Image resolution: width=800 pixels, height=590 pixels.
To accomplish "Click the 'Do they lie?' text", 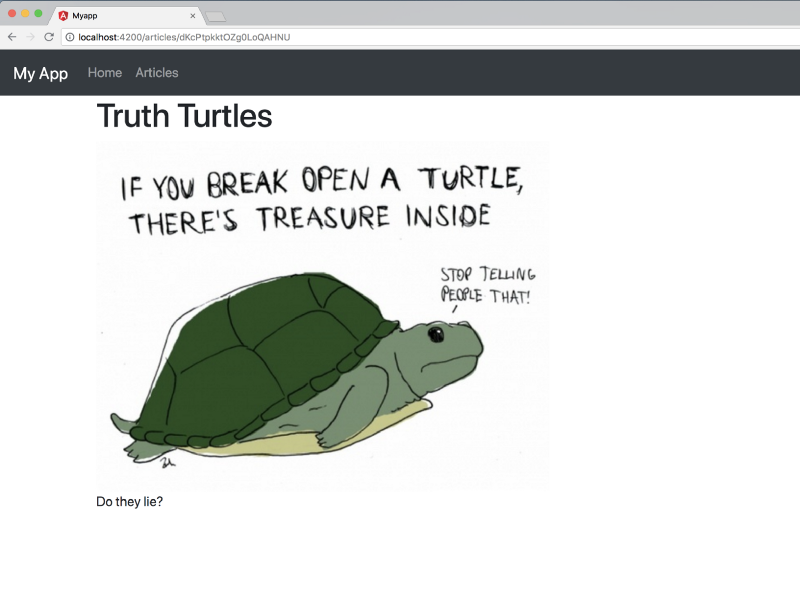I will [x=130, y=502].
